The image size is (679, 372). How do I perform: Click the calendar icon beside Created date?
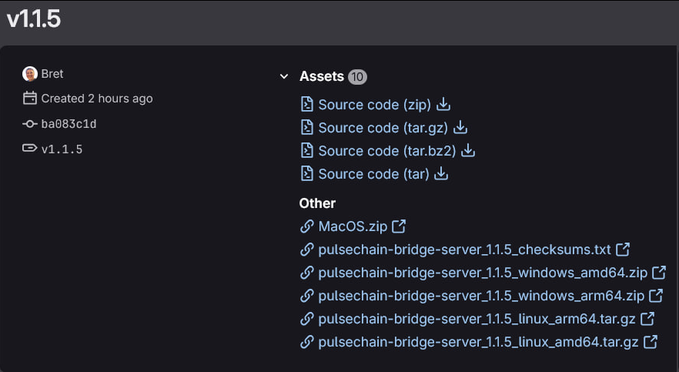click(x=30, y=98)
